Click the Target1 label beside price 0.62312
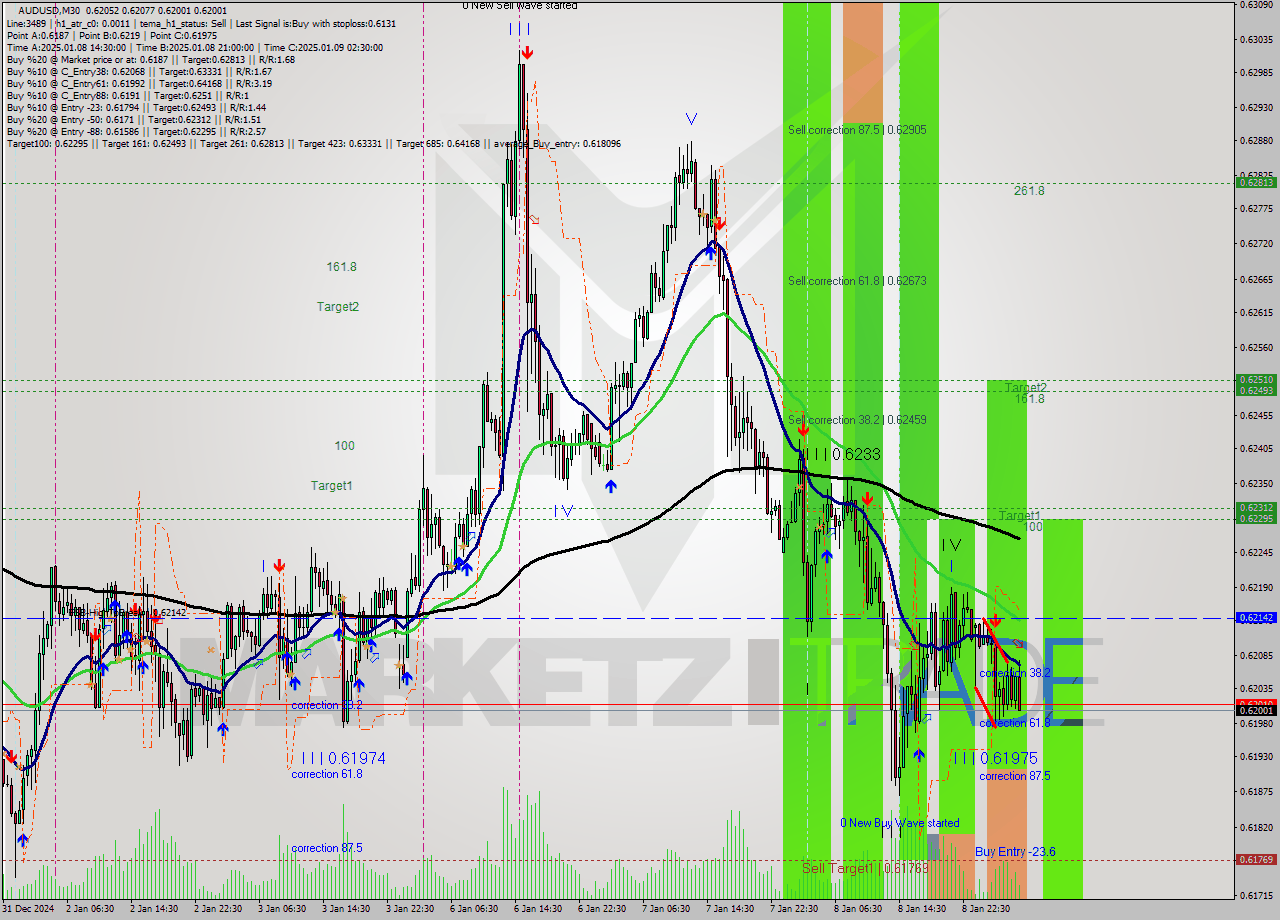 point(1020,516)
